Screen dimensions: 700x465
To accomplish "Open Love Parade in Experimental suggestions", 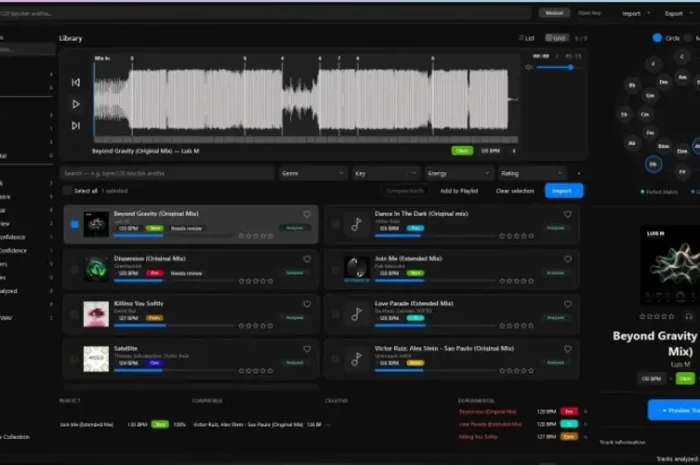I will 490,424.
